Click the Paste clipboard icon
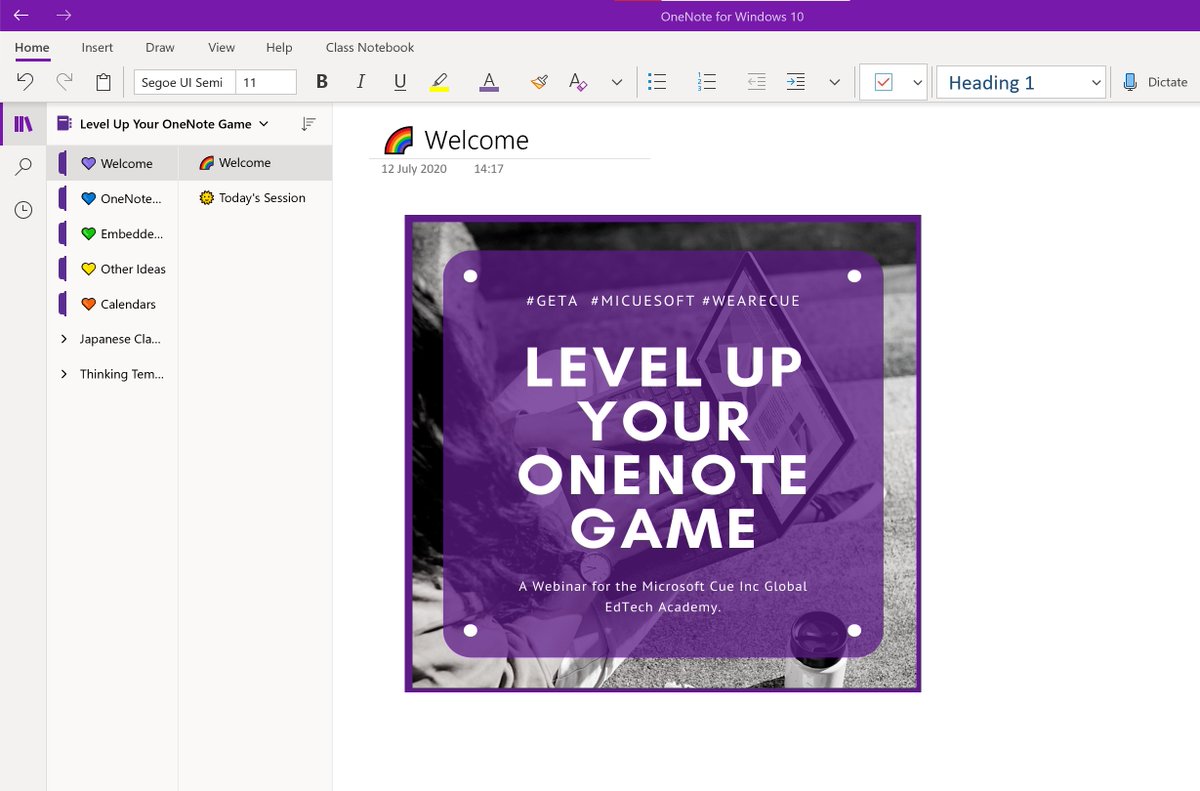 103,82
